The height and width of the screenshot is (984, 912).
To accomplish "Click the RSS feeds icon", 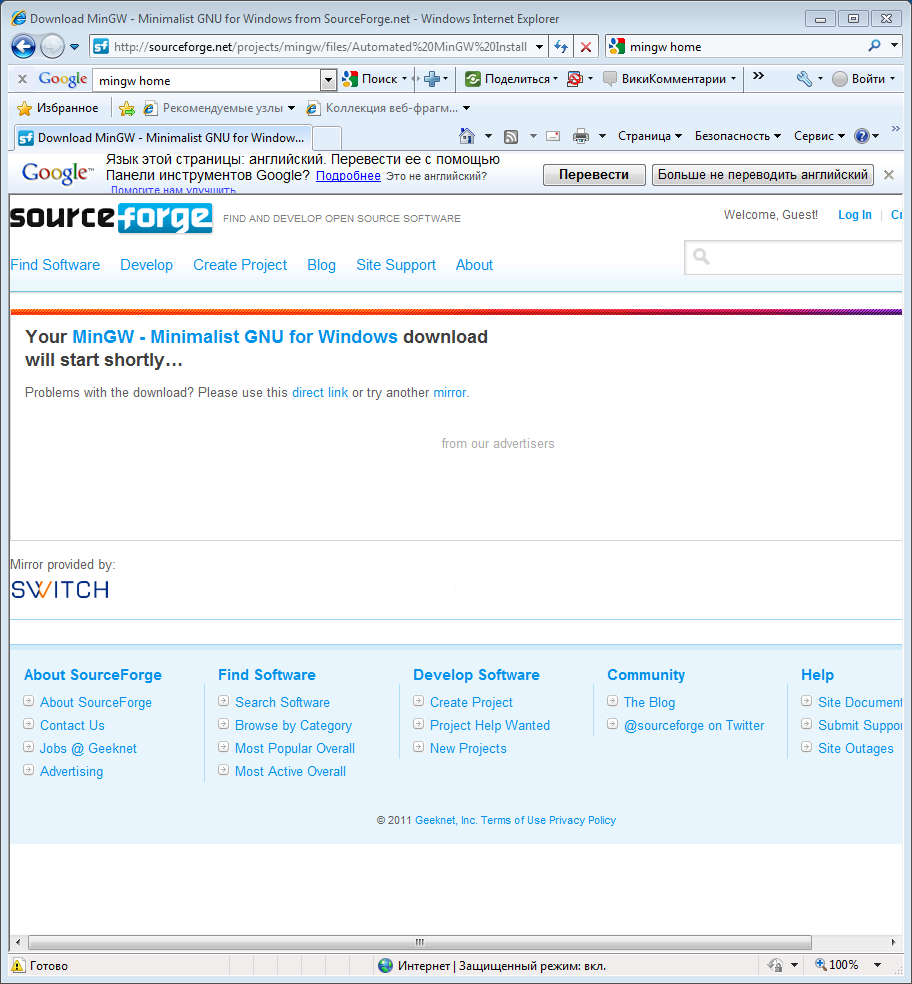I will click(511, 136).
